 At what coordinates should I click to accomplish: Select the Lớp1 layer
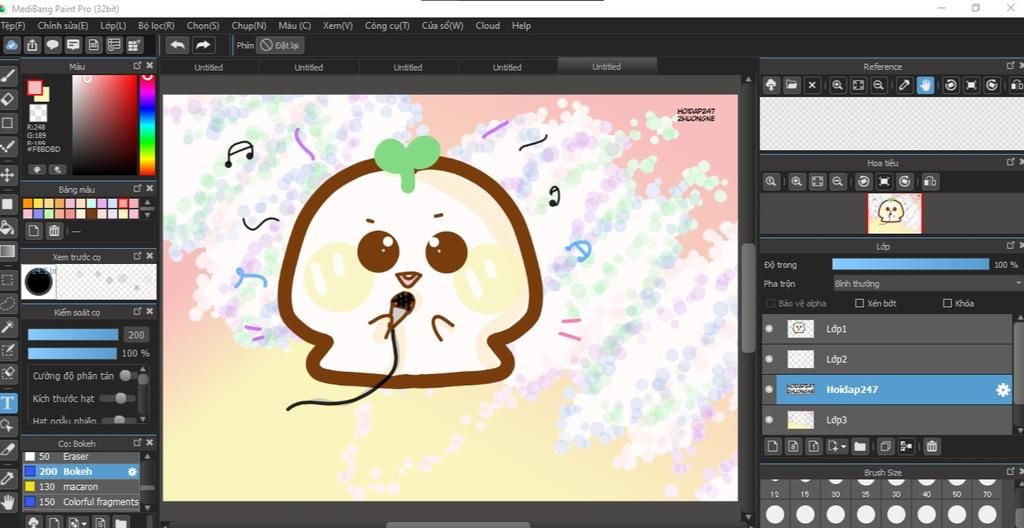pos(888,329)
